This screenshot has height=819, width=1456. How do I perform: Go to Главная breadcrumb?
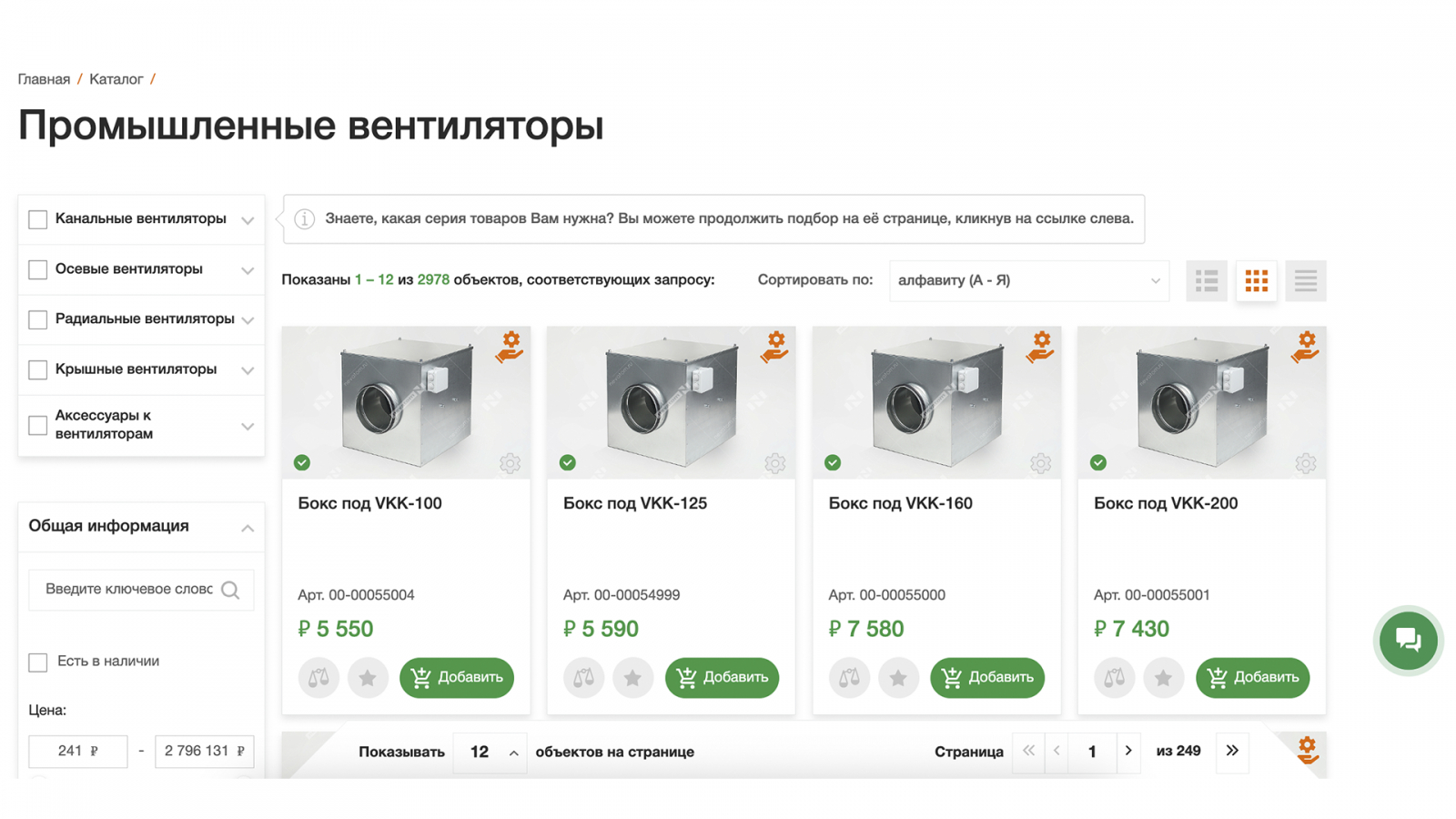tap(44, 79)
